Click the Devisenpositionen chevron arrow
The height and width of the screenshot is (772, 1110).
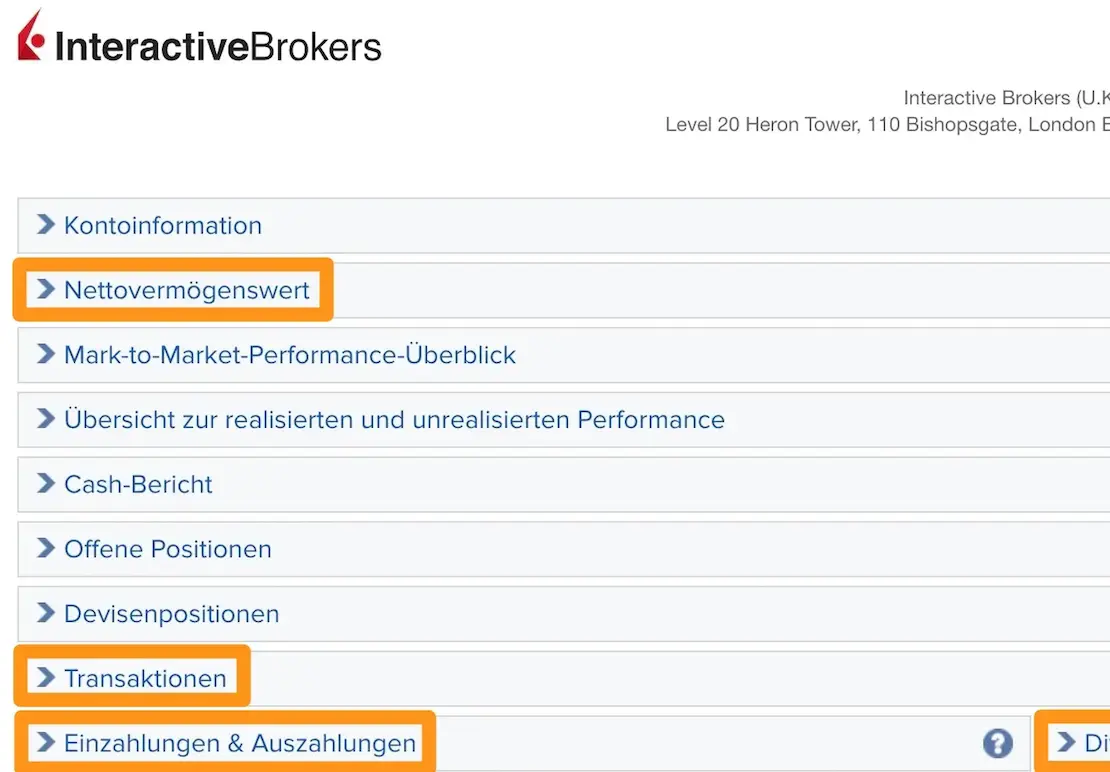click(x=45, y=614)
